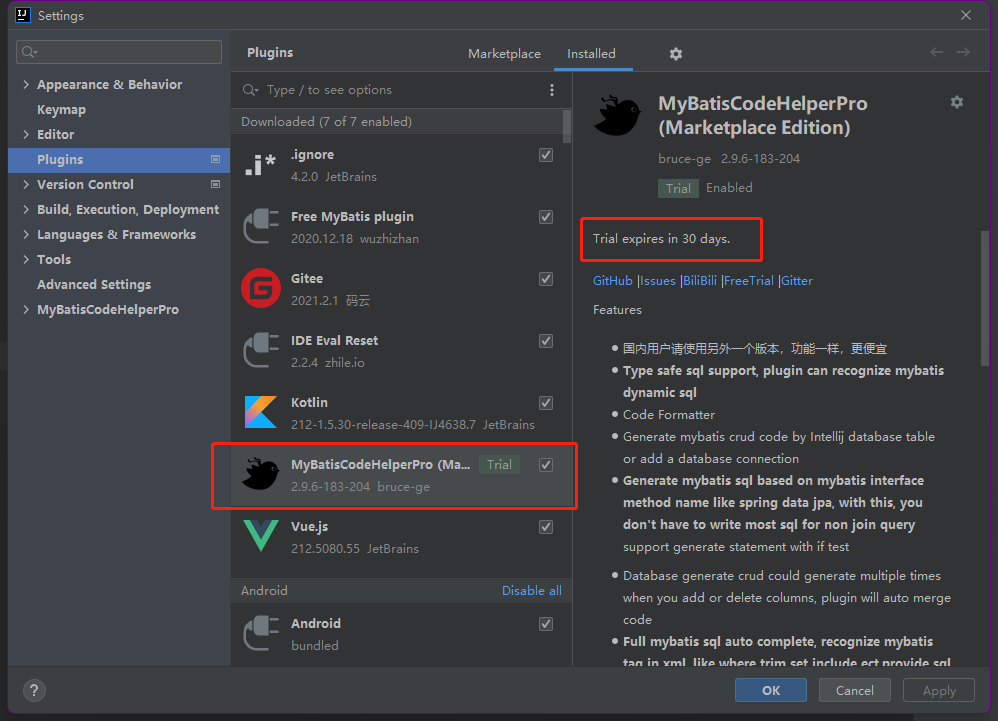Click the Trial tag on MyBatisCodeHelperPro row

(499, 465)
